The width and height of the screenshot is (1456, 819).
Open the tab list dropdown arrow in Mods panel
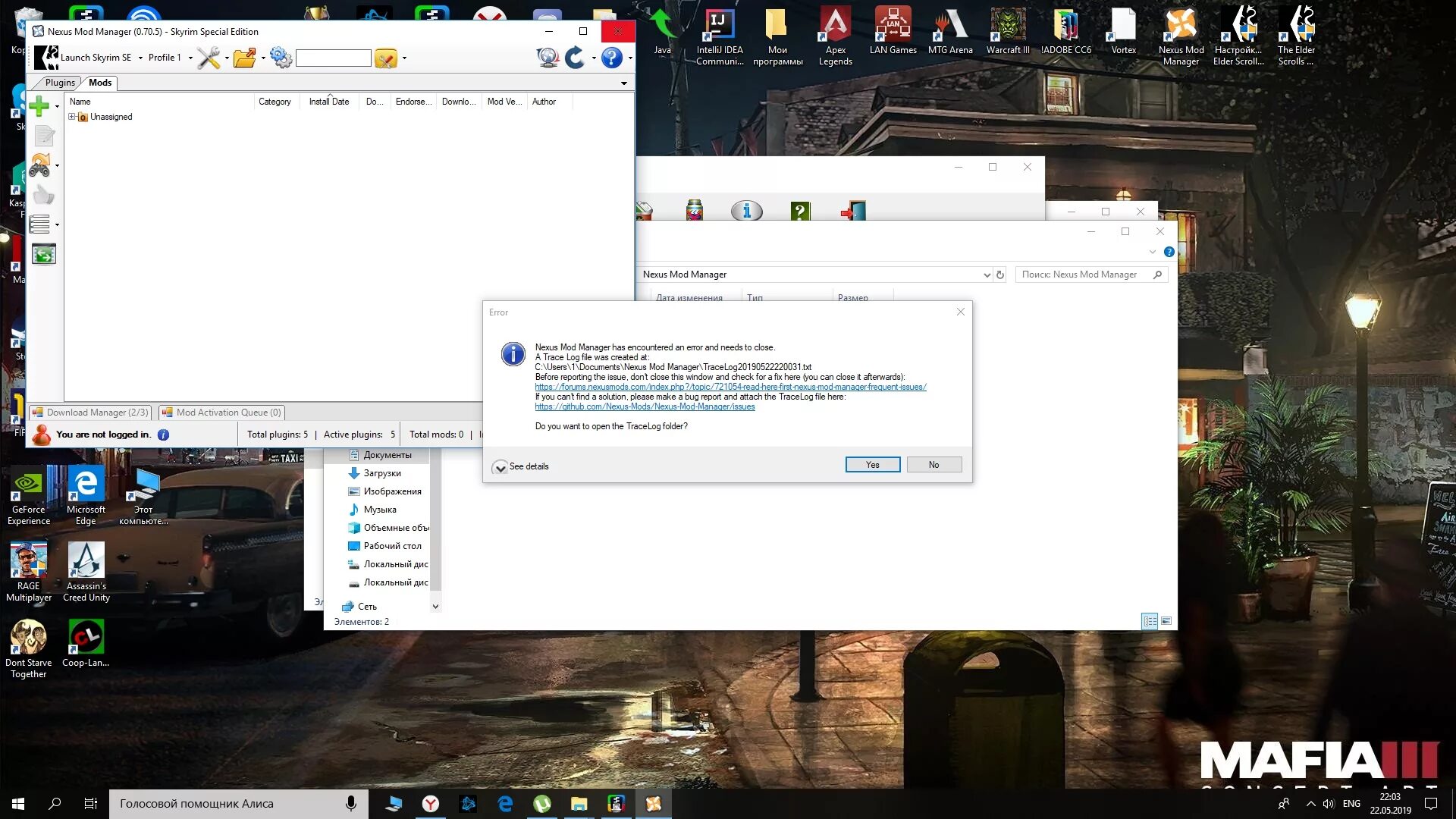pos(624,83)
